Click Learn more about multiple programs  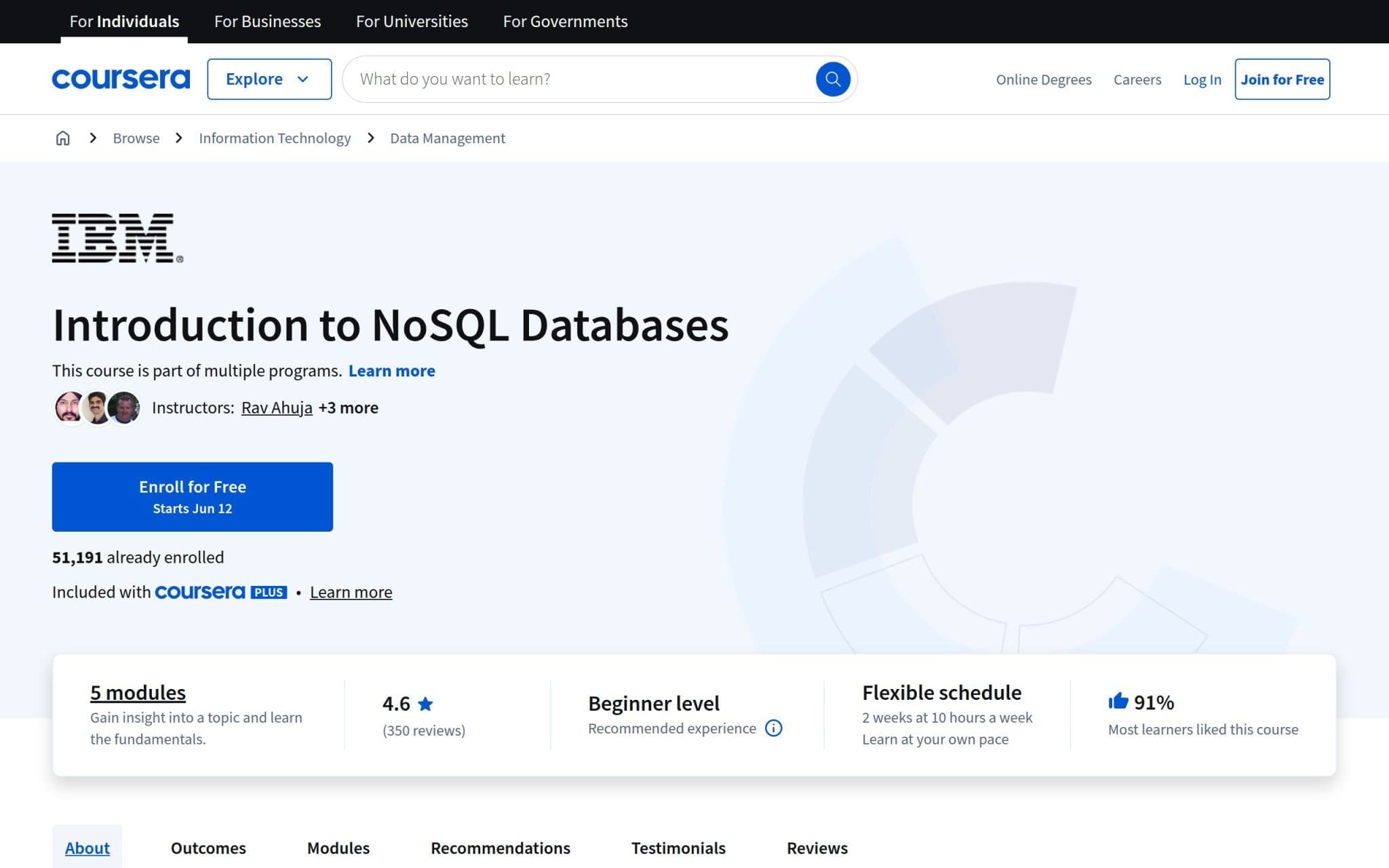[x=392, y=371]
